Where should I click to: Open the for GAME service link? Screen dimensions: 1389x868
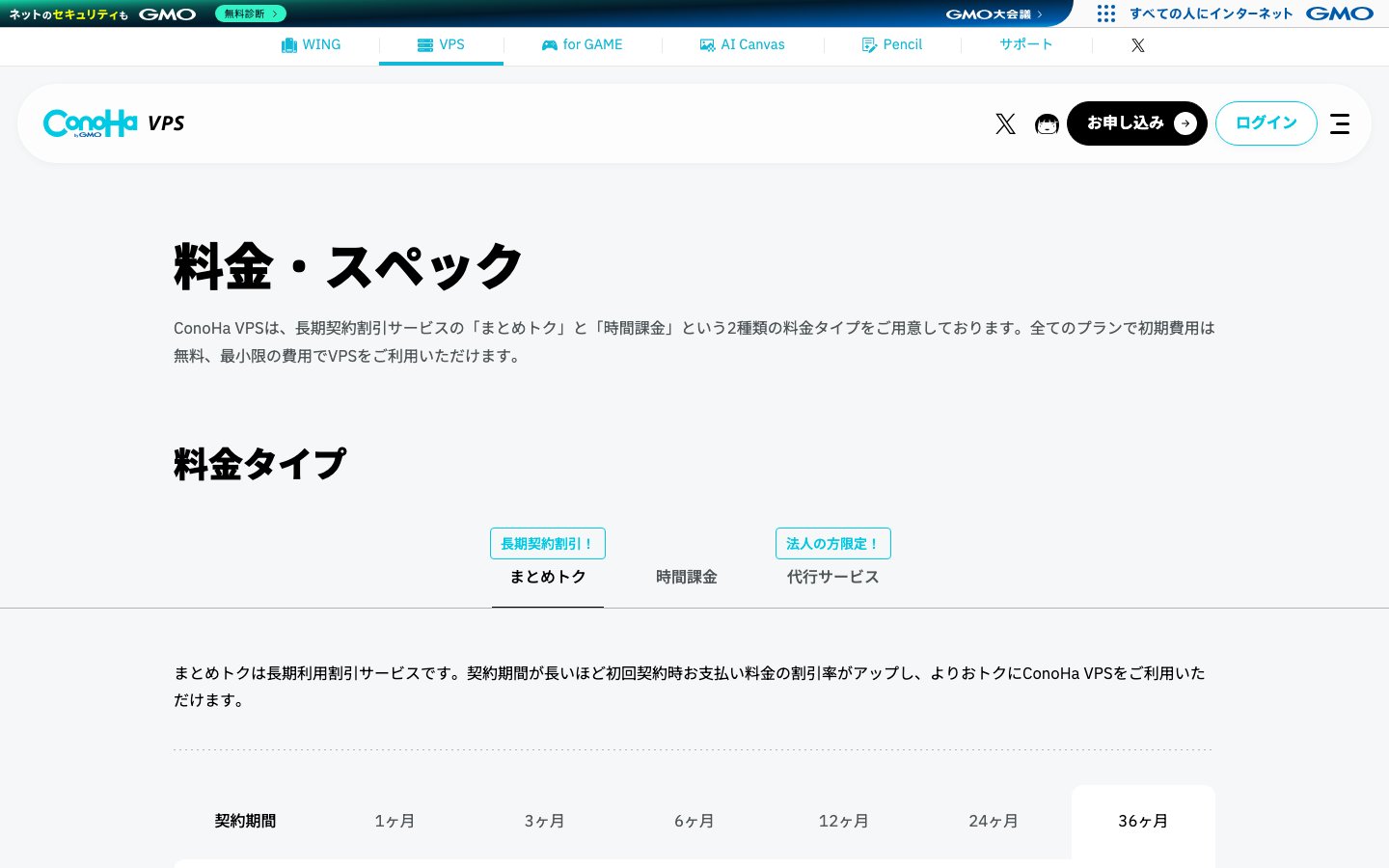click(x=582, y=44)
